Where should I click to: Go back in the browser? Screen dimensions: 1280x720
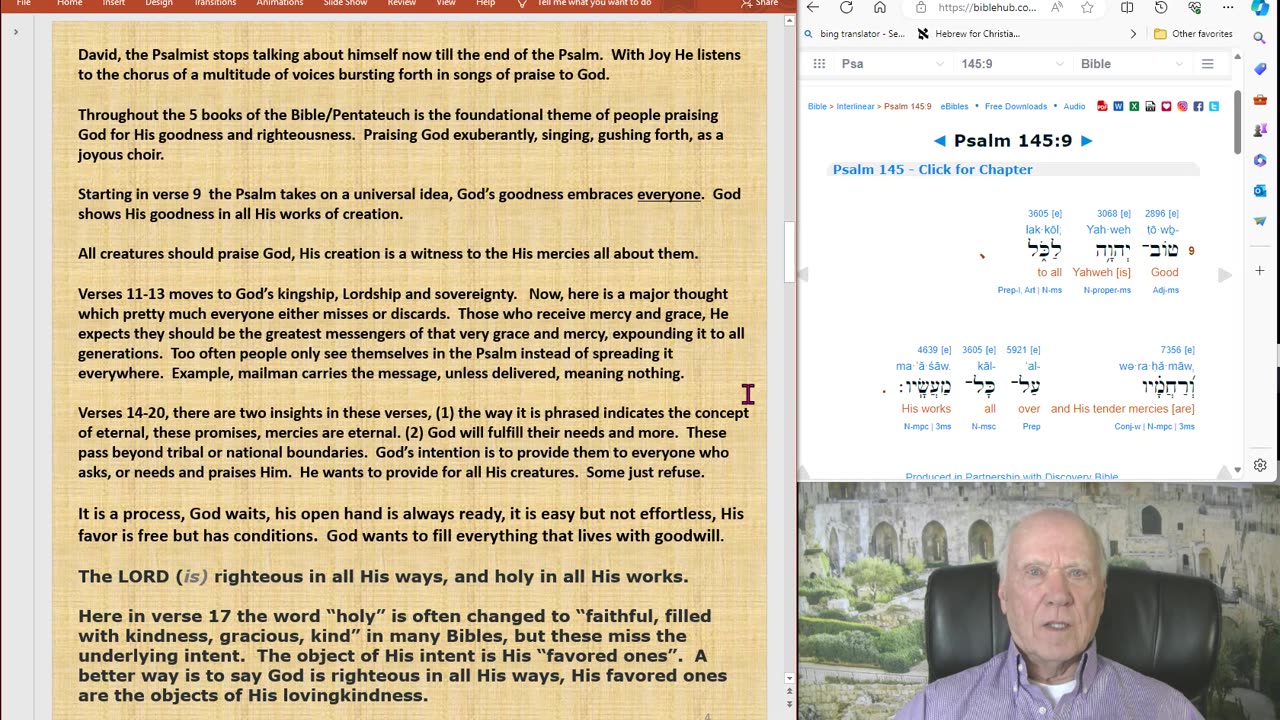(813, 7)
